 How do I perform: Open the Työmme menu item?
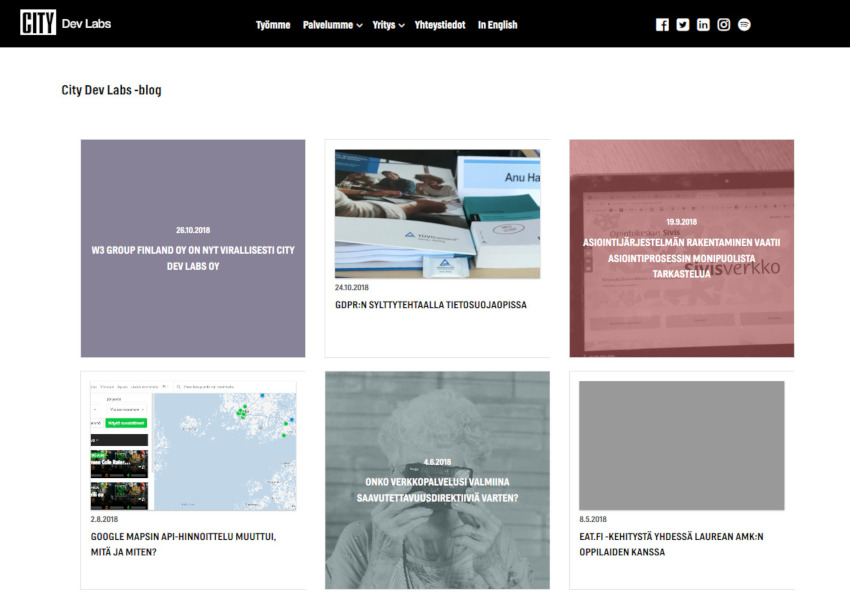[273, 25]
